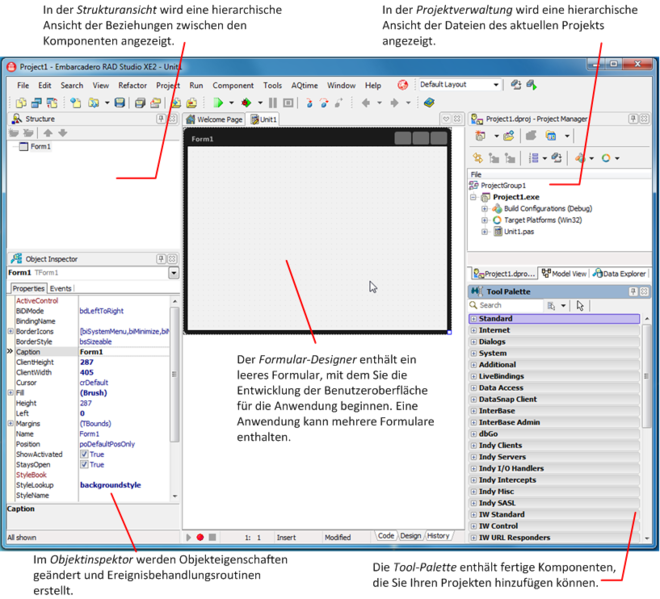The width and height of the screenshot is (660, 599).
Task: Click the Tool Palette arrow pointer icon
Action: 580,306
